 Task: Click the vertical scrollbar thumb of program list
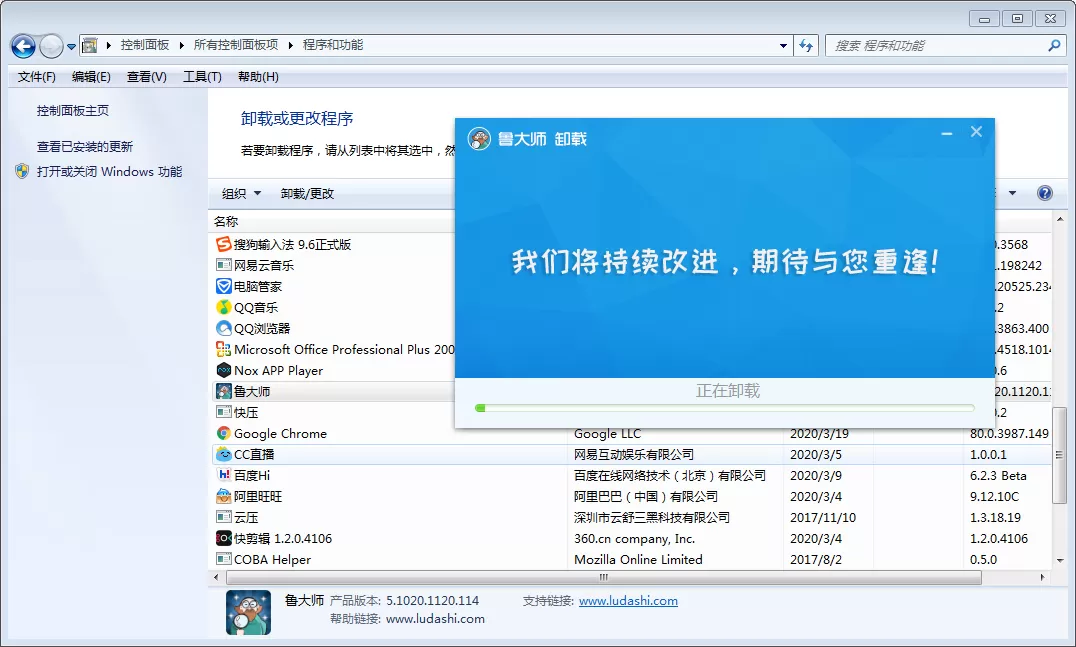click(1060, 455)
